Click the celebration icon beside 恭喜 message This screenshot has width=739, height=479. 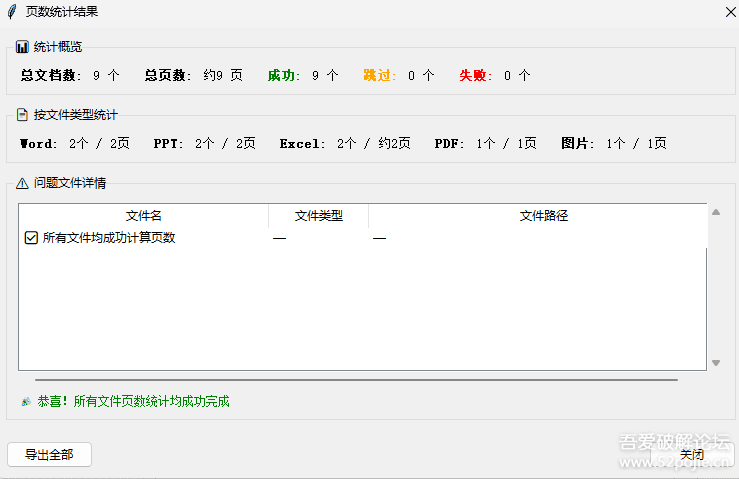[x=26, y=401]
